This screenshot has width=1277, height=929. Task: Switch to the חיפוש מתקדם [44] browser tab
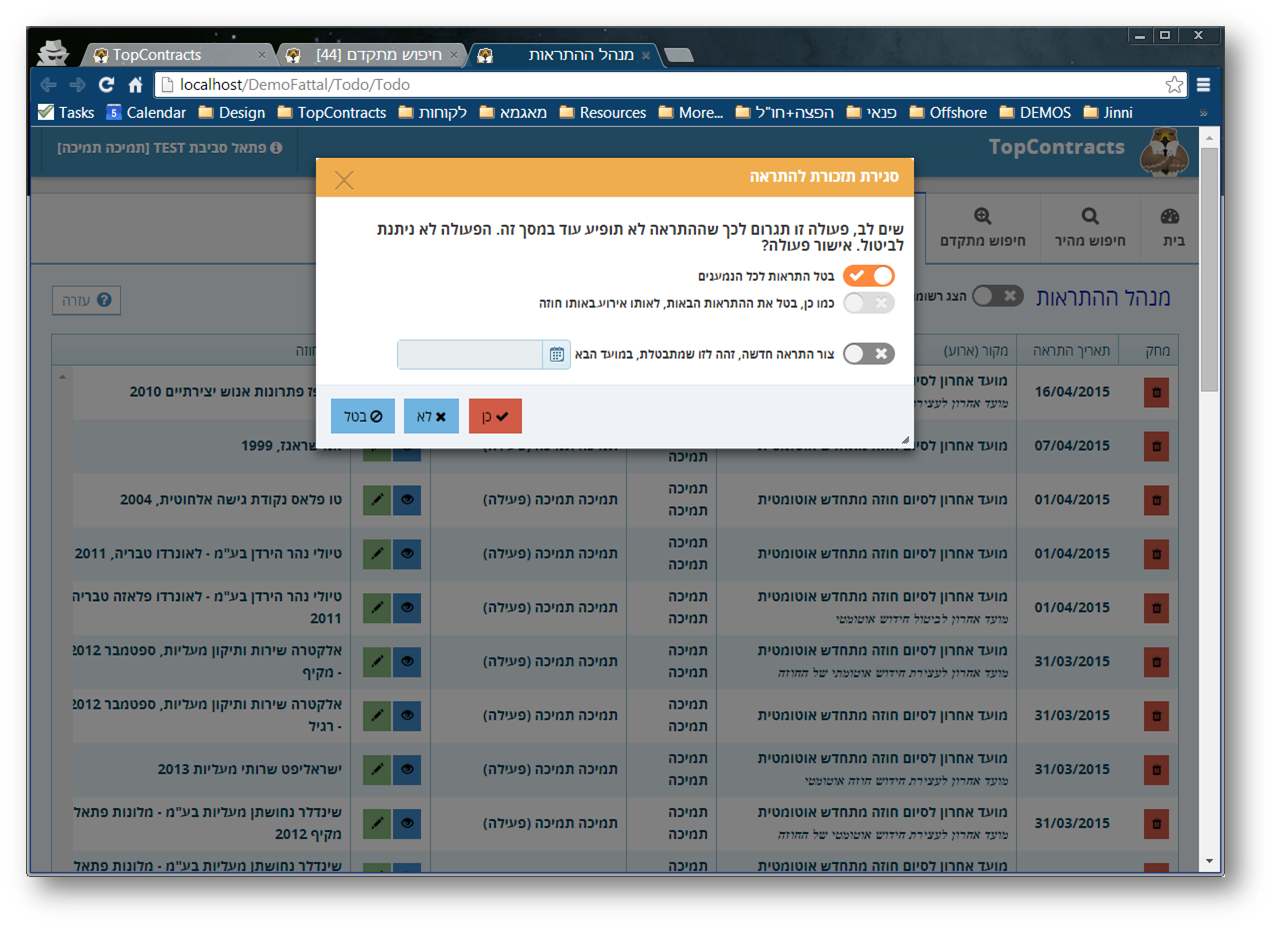(370, 55)
